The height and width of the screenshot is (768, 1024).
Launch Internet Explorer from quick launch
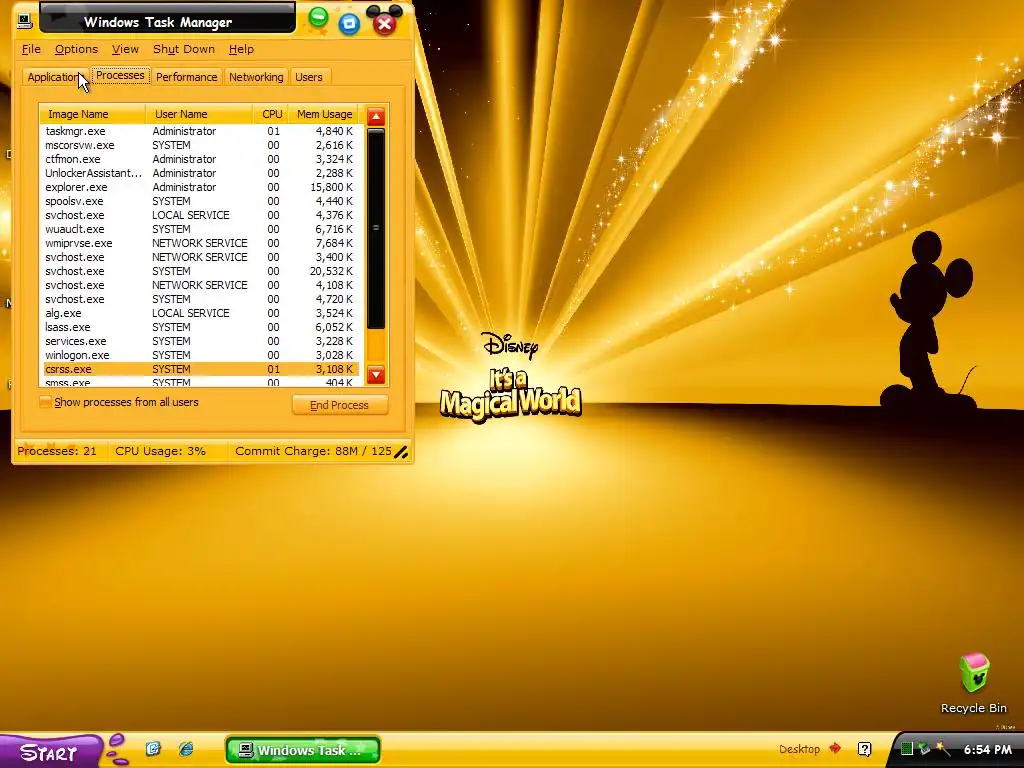[186, 748]
